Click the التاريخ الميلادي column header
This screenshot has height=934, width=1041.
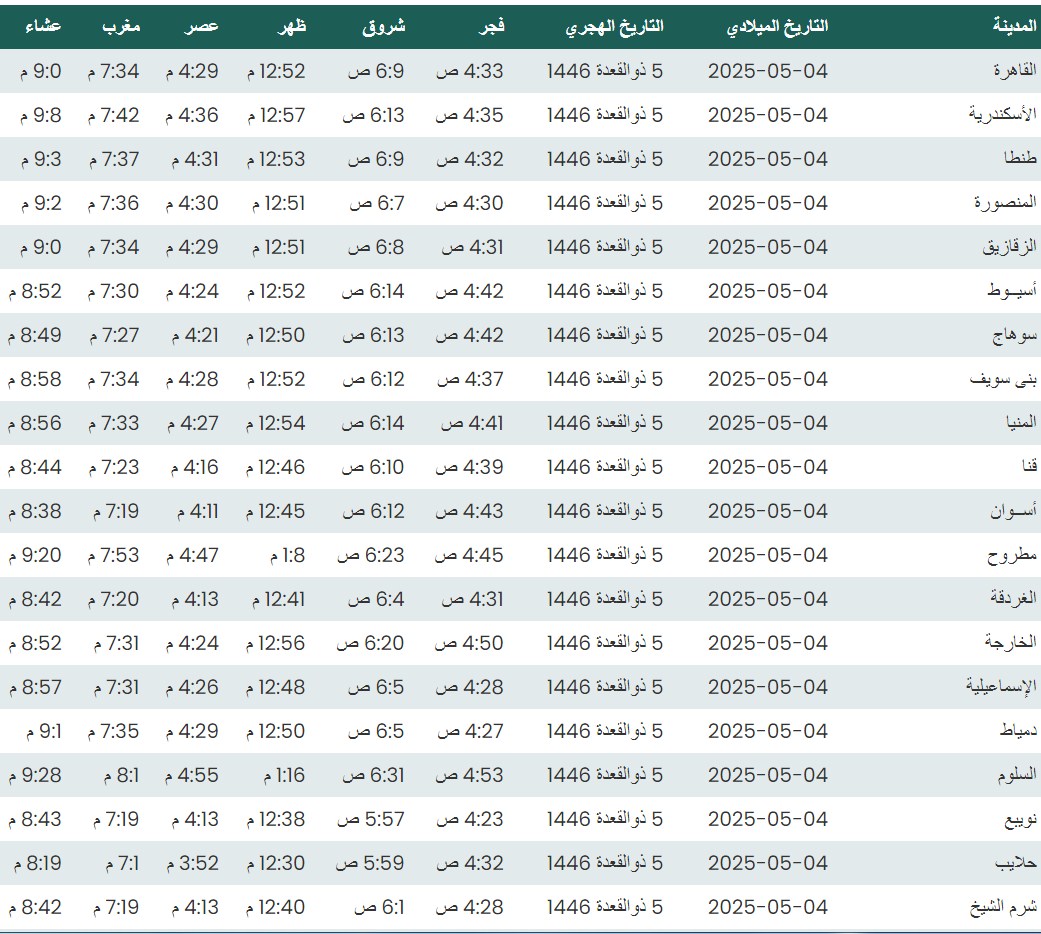click(776, 27)
